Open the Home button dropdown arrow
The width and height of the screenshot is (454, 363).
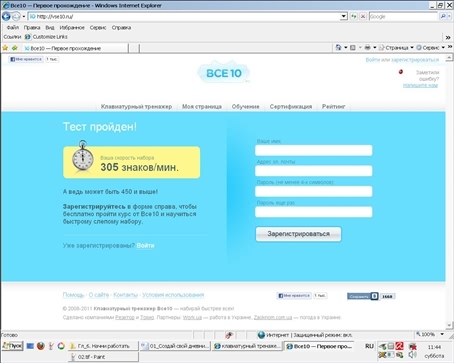(x=346, y=47)
